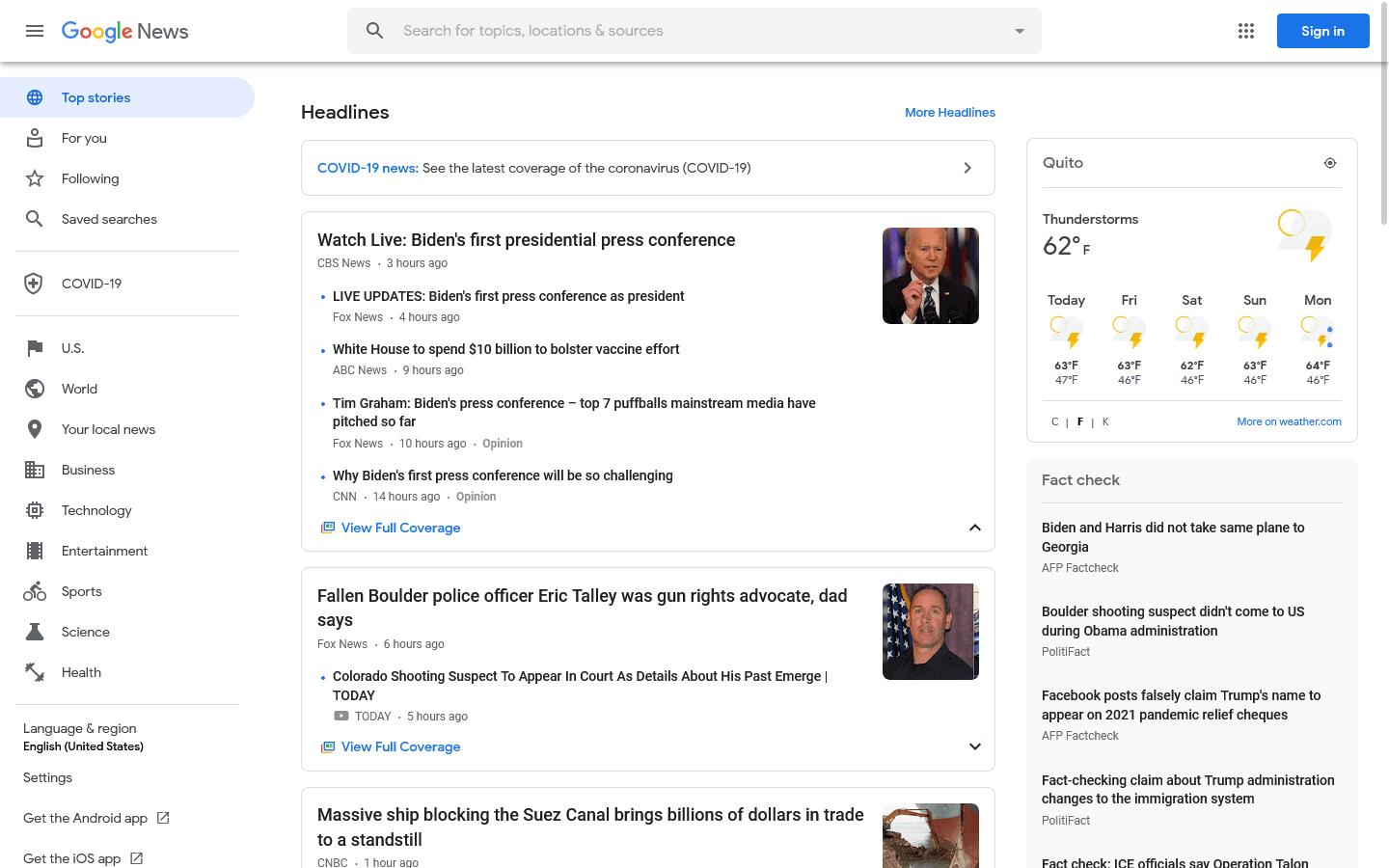Open View Full Coverage for Boulder story
1389x868 pixels.
tap(400, 746)
